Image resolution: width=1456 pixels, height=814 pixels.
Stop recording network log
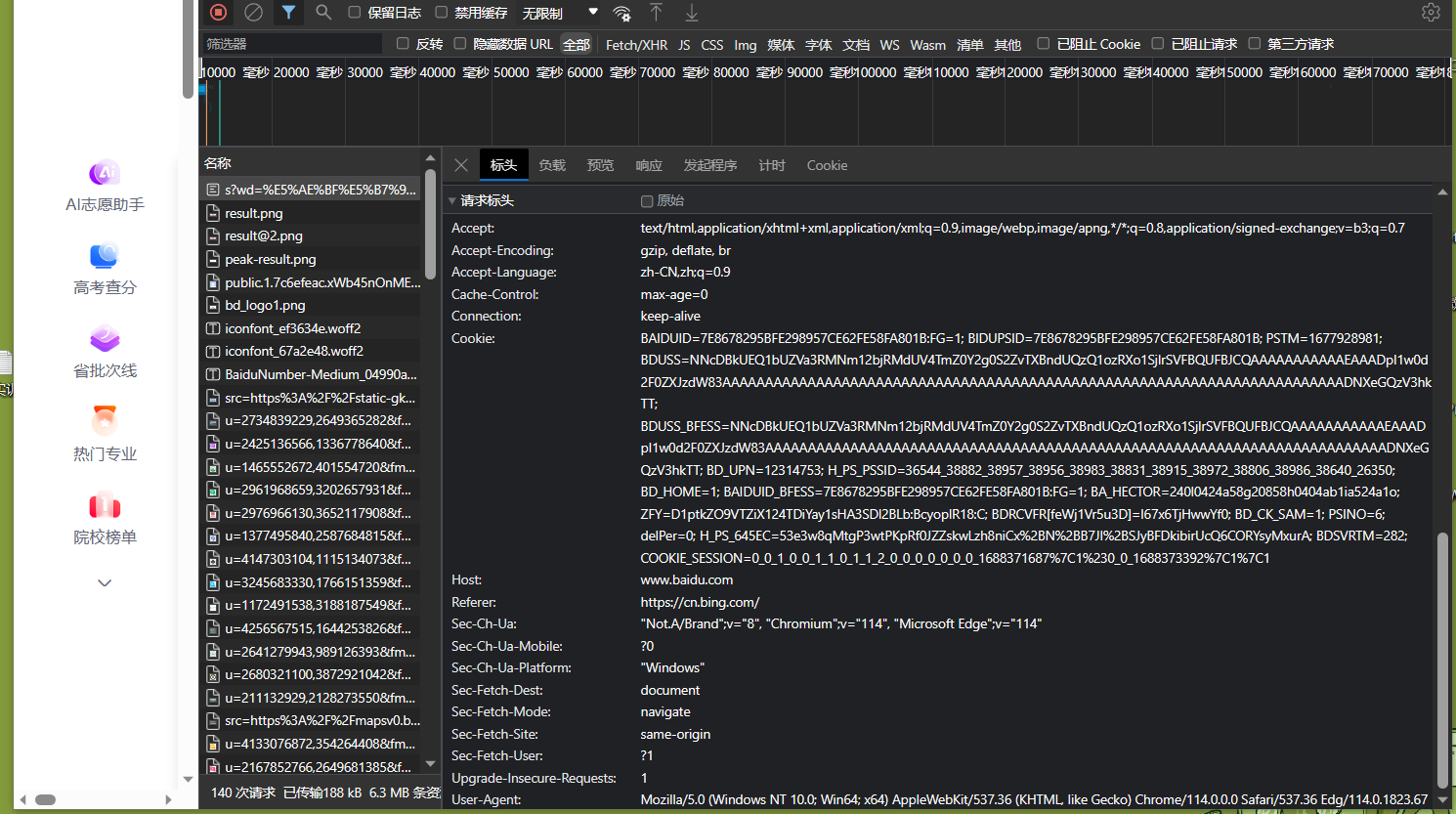pos(219,13)
